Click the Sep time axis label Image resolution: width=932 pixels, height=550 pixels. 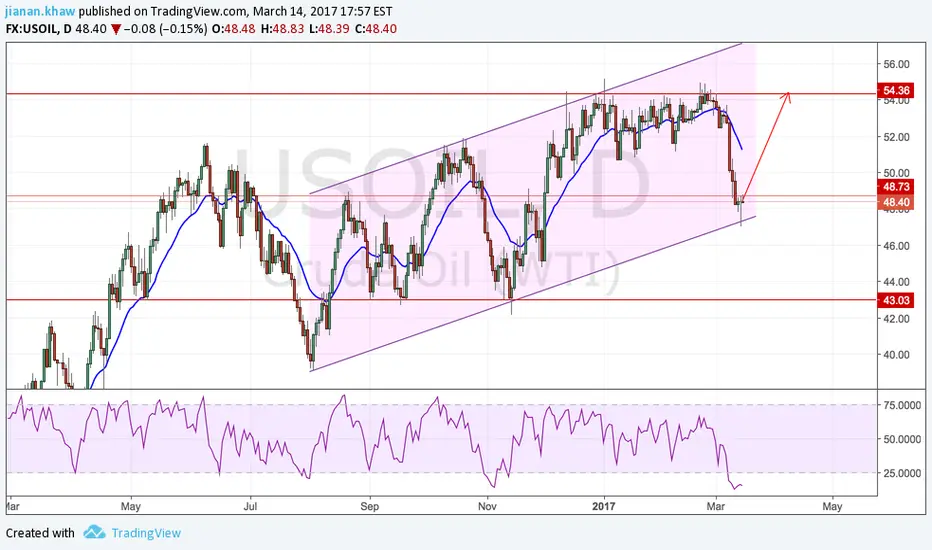coord(369,507)
